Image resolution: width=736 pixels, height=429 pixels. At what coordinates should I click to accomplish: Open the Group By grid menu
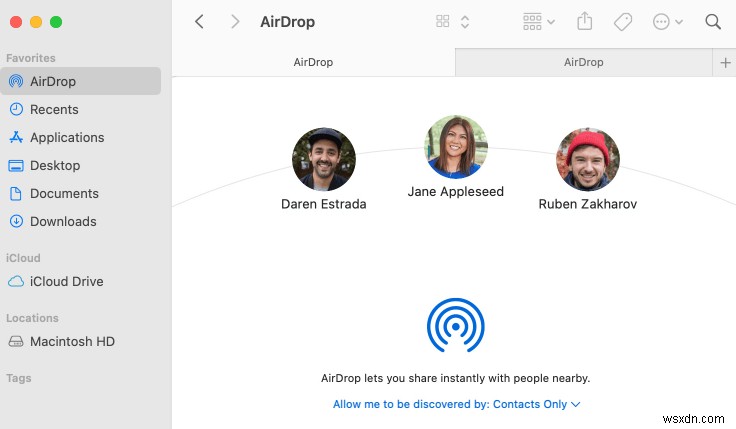tap(539, 22)
